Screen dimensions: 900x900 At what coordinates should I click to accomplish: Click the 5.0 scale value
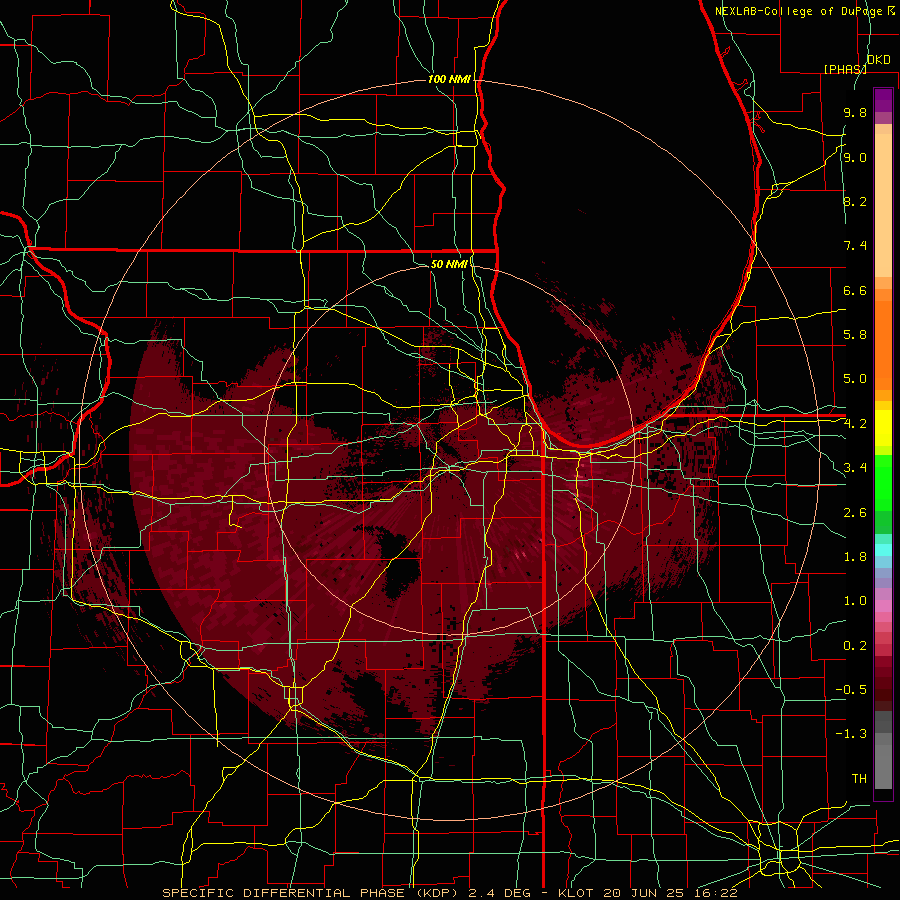pos(855,379)
